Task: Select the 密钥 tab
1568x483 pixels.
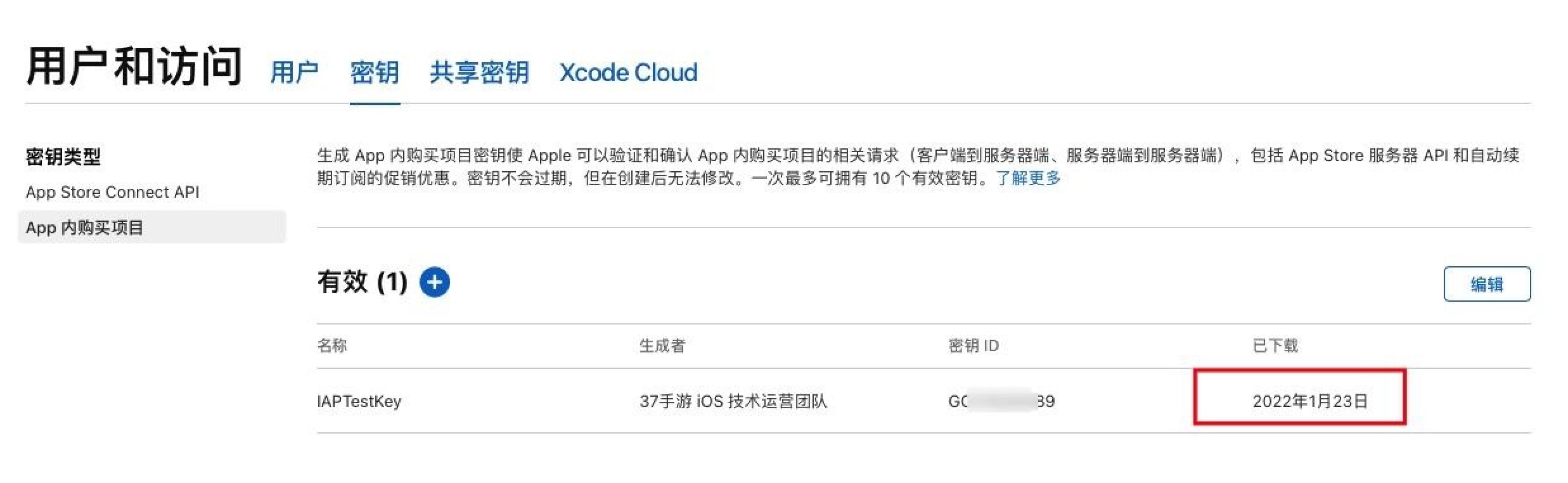Action: coord(375,72)
